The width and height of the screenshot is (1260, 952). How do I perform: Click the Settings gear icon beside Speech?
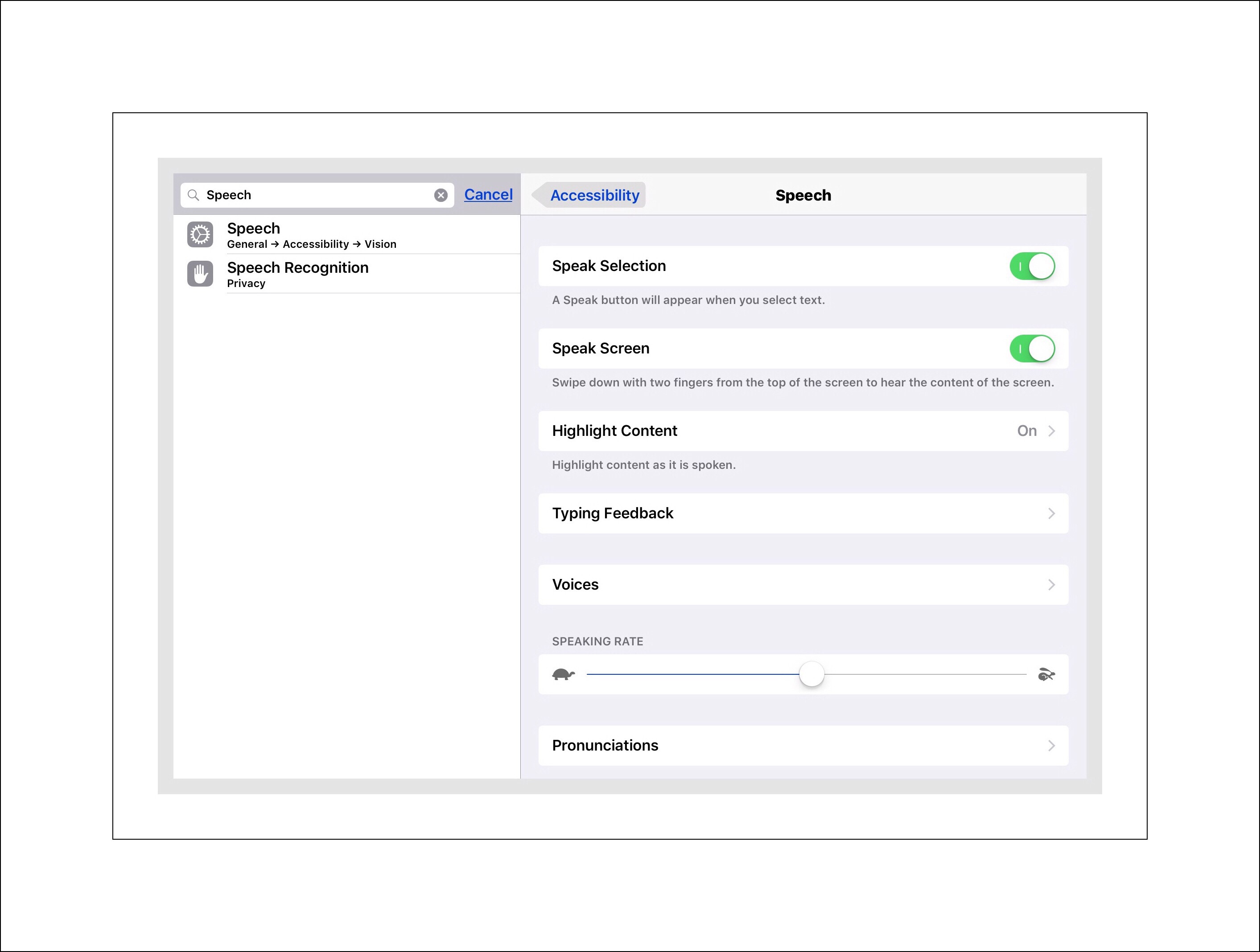(x=200, y=234)
